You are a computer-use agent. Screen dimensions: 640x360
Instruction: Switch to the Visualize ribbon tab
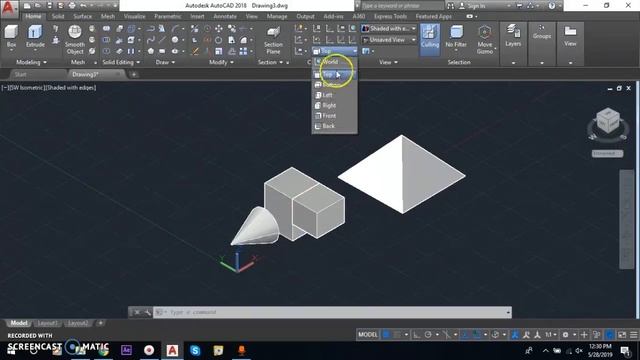(x=134, y=16)
